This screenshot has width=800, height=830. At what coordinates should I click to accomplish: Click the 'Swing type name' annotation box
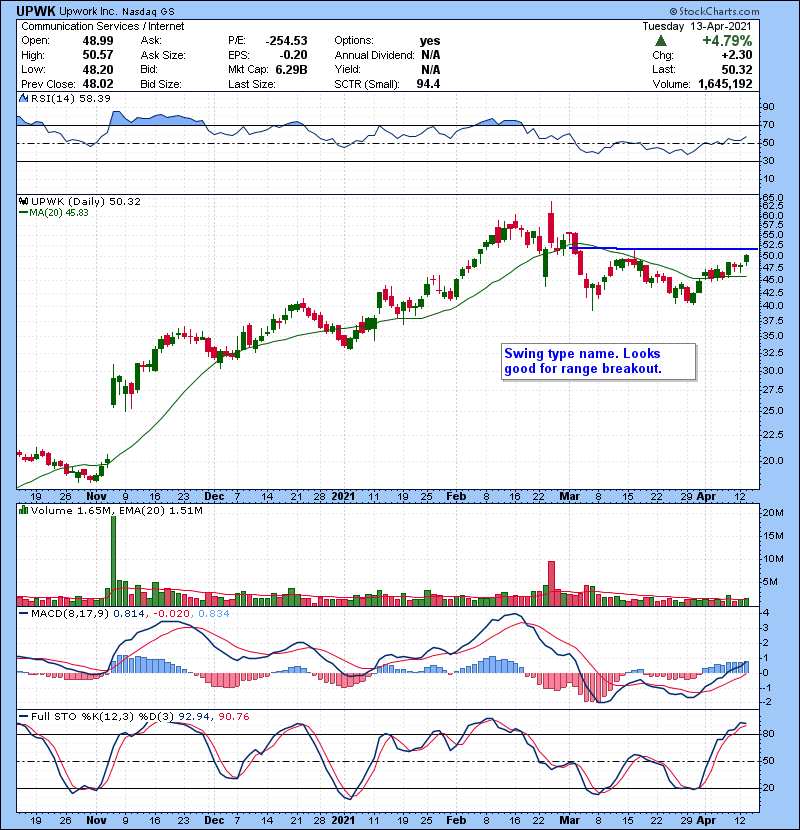point(598,362)
